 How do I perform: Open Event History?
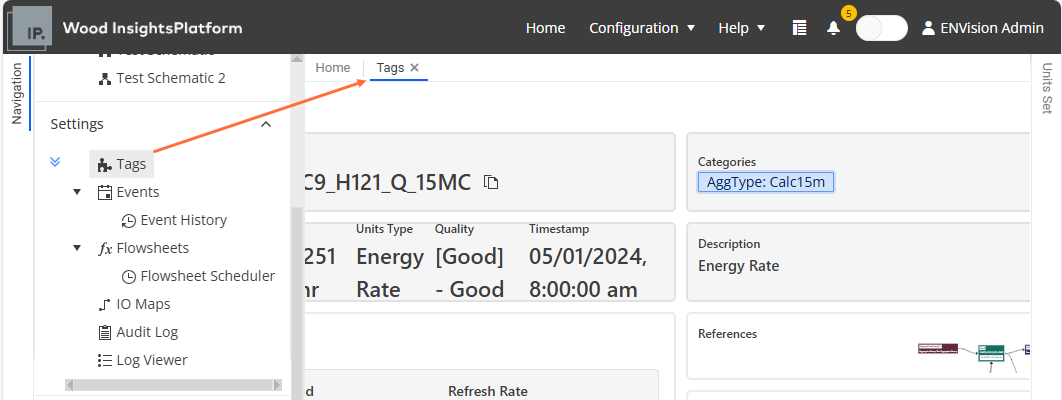[x=184, y=221]
